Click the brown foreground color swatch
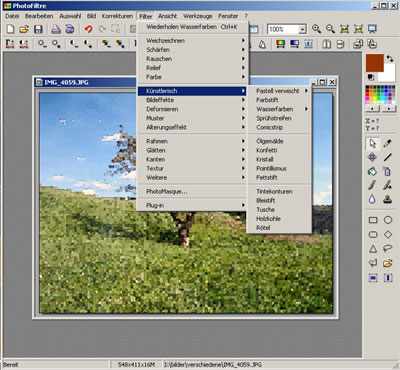 [374, 63]
